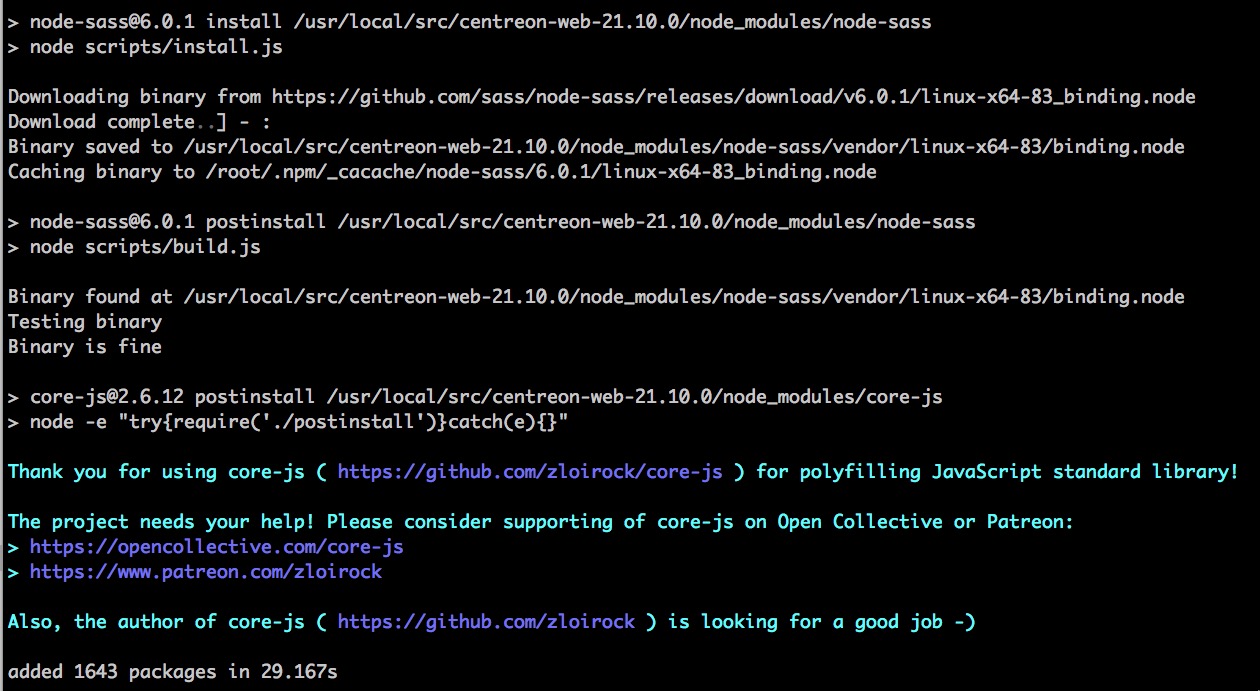Click the 'Testing binary' output line
This screenshot has height=691, width=1260.
coord(84,322)
